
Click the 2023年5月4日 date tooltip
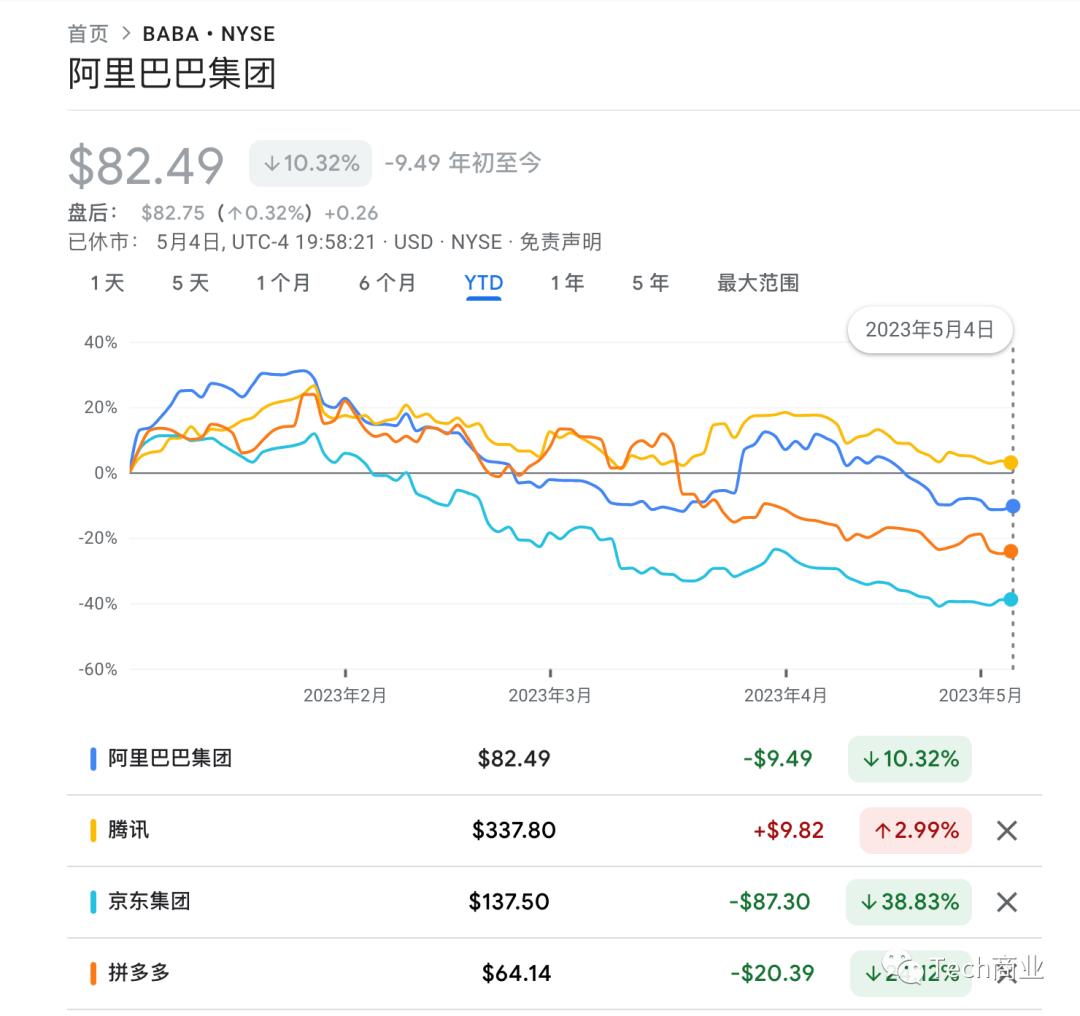pyautogui.click(x=930, y=330)
